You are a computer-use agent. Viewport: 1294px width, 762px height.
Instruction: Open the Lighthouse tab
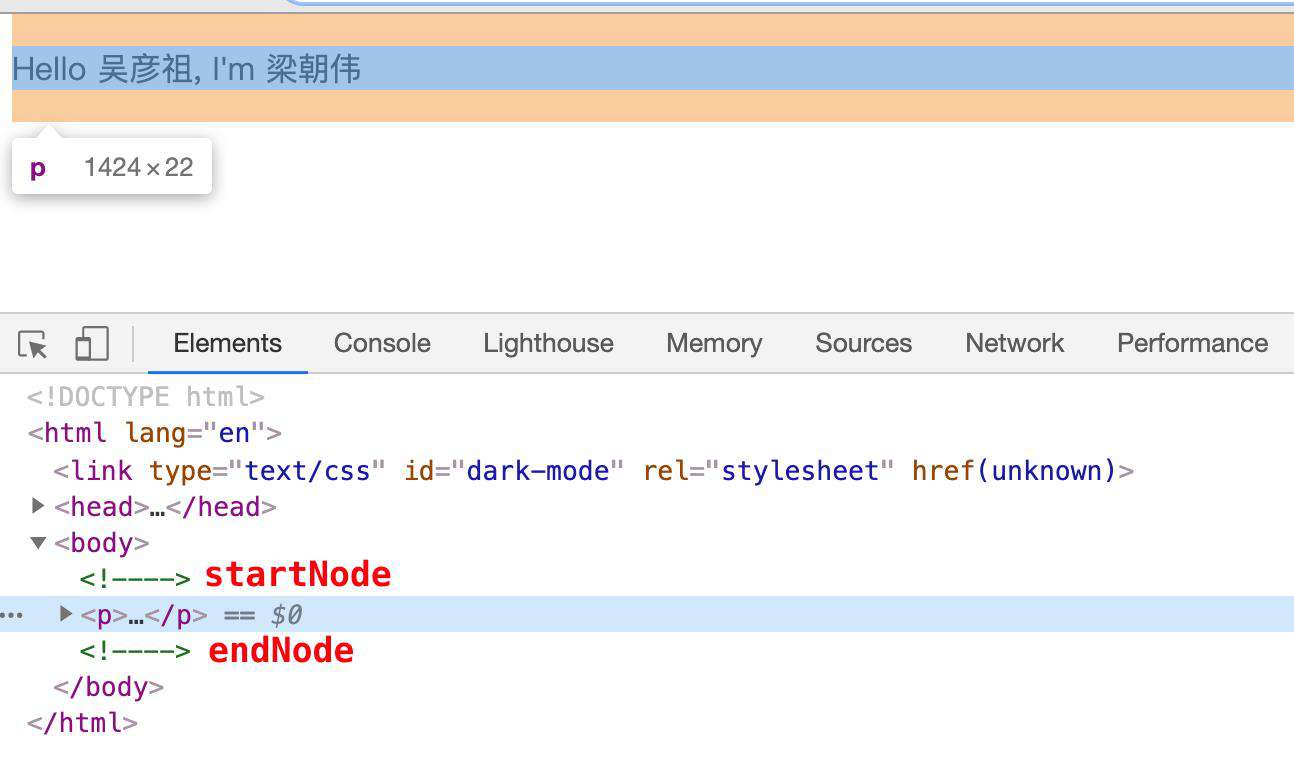[x=548, y=344]
